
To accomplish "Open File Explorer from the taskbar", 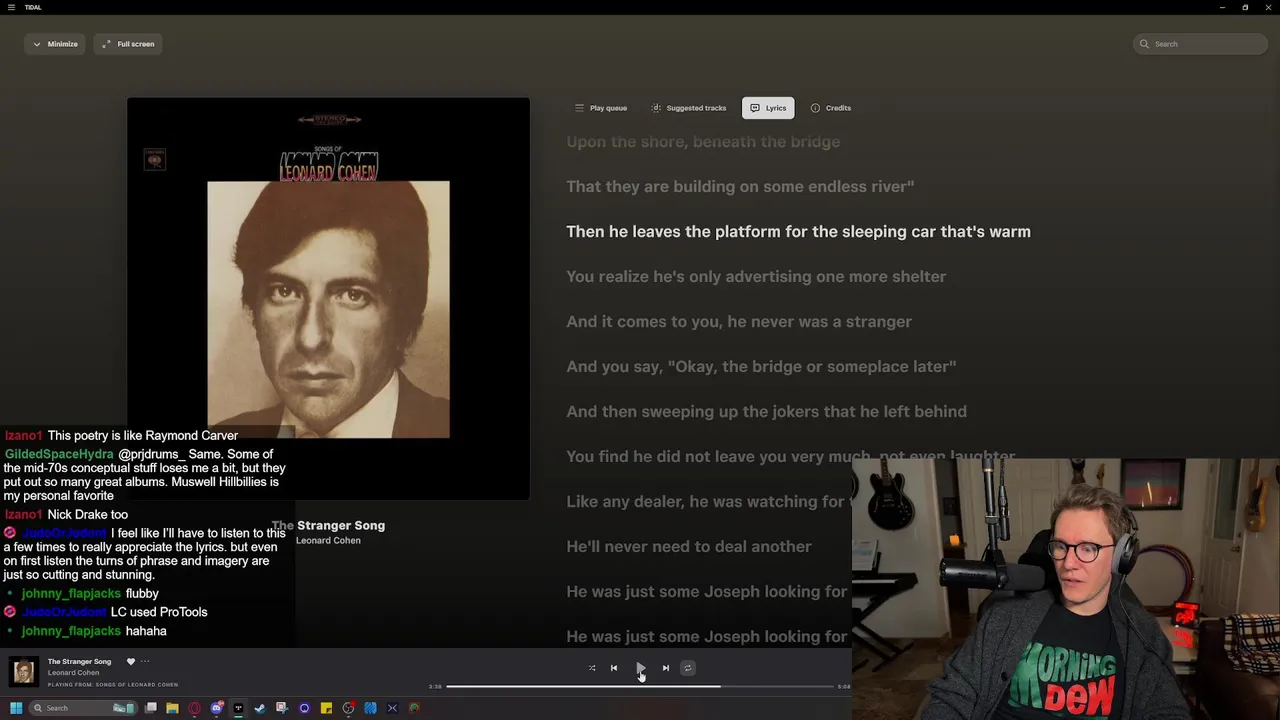I will 172,708.
